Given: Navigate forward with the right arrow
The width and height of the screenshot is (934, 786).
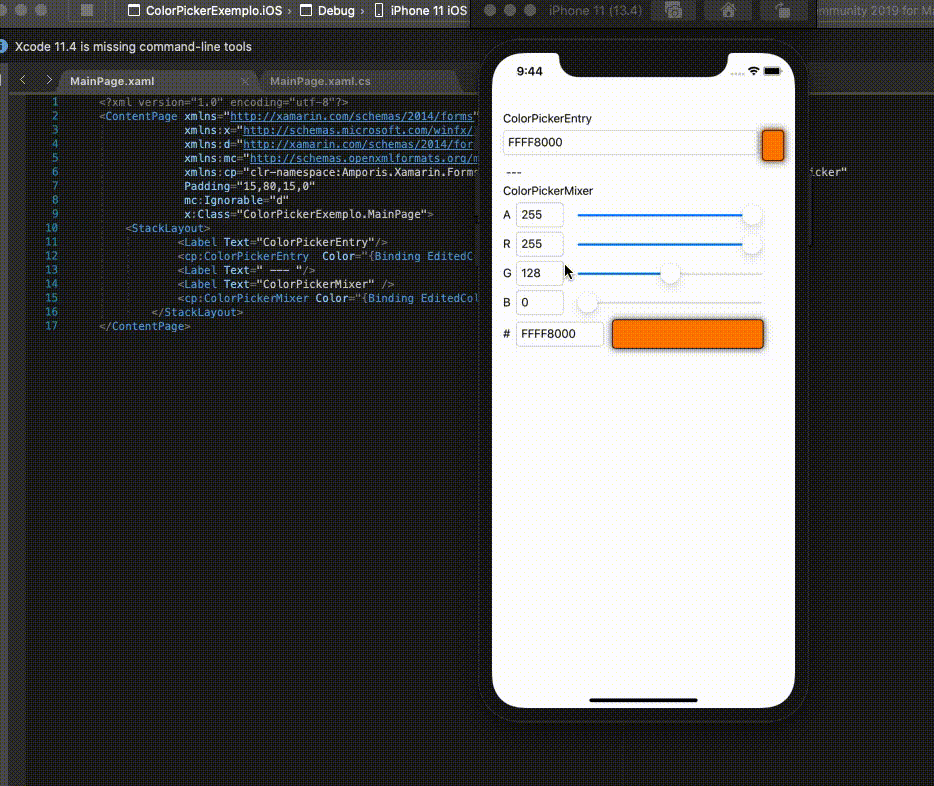Looking at the screenshot, I should 49,80.
